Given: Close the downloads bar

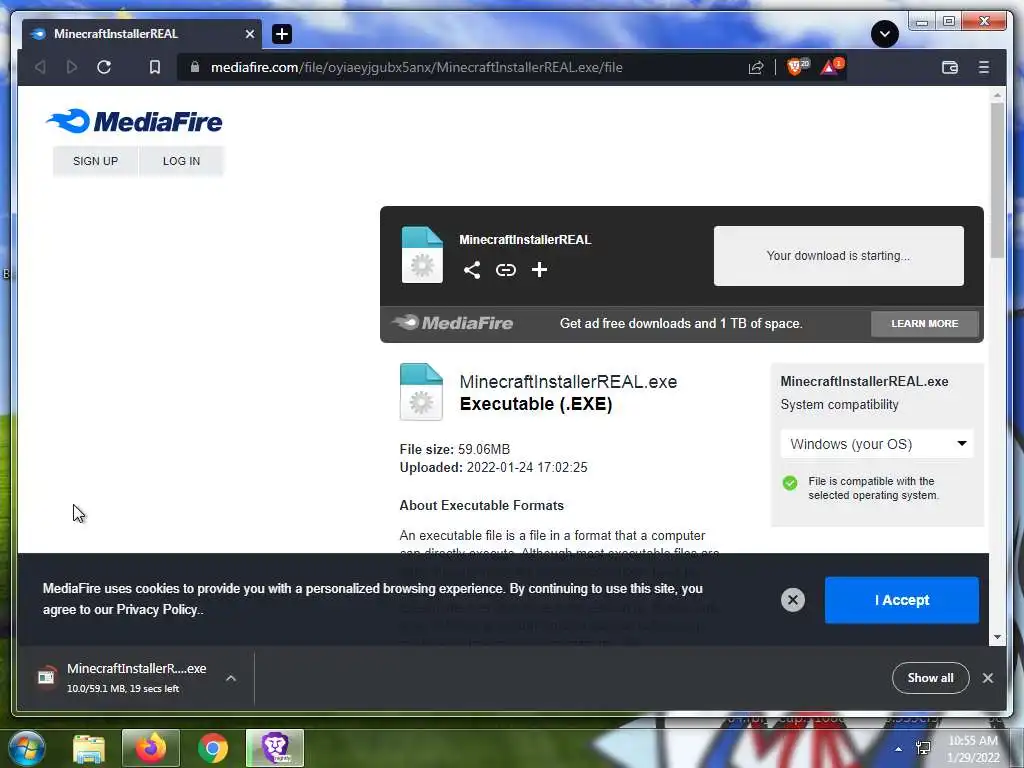Looking at the screenshot, I should (987, 678).
